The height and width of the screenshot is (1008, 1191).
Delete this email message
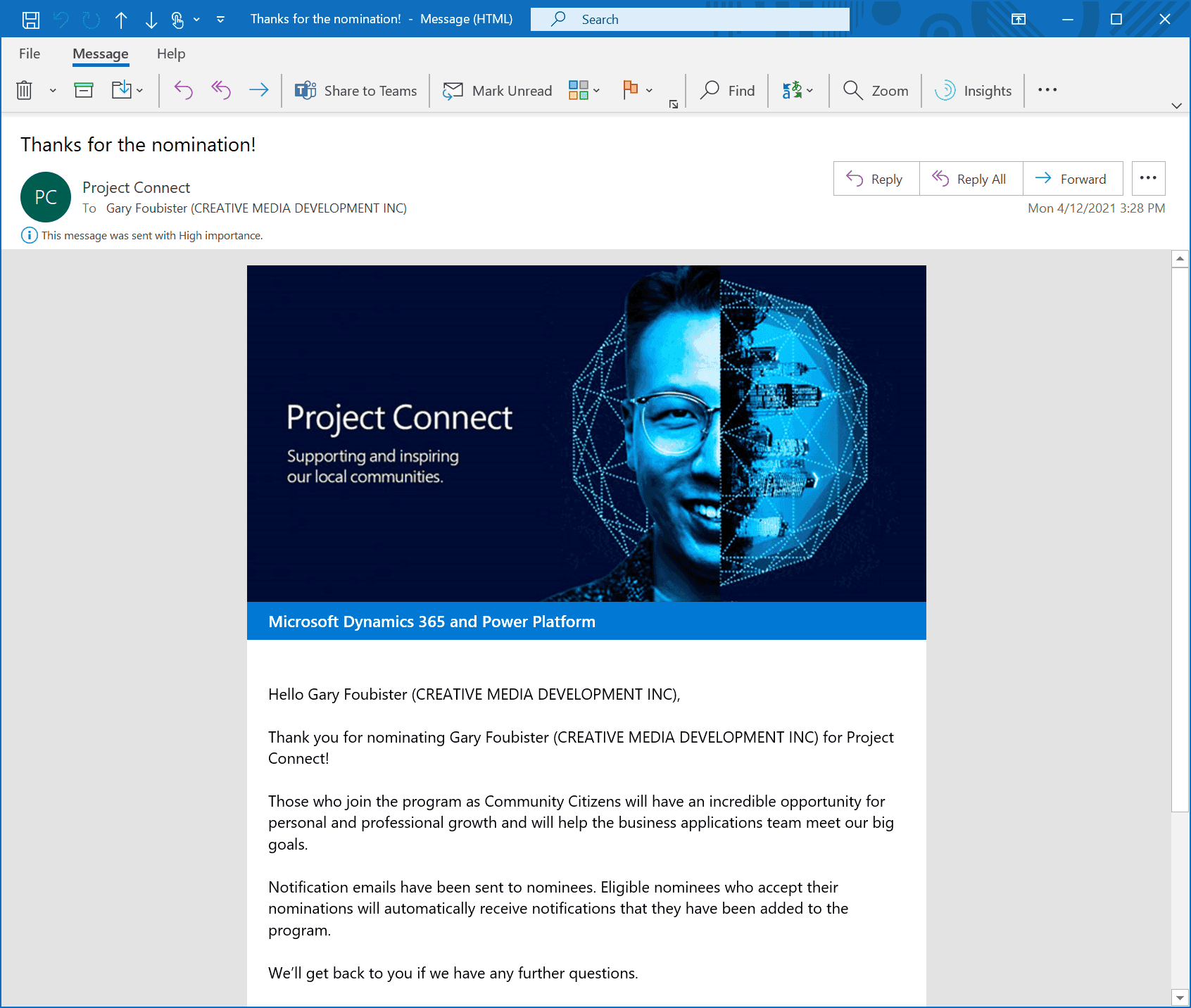[x=24, y=90]
